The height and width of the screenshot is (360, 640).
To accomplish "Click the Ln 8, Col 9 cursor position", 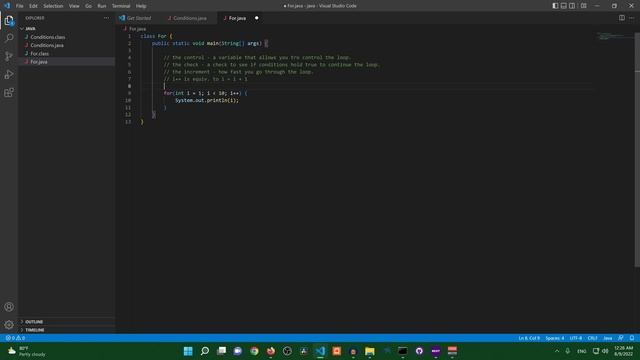I will [529, 338].
